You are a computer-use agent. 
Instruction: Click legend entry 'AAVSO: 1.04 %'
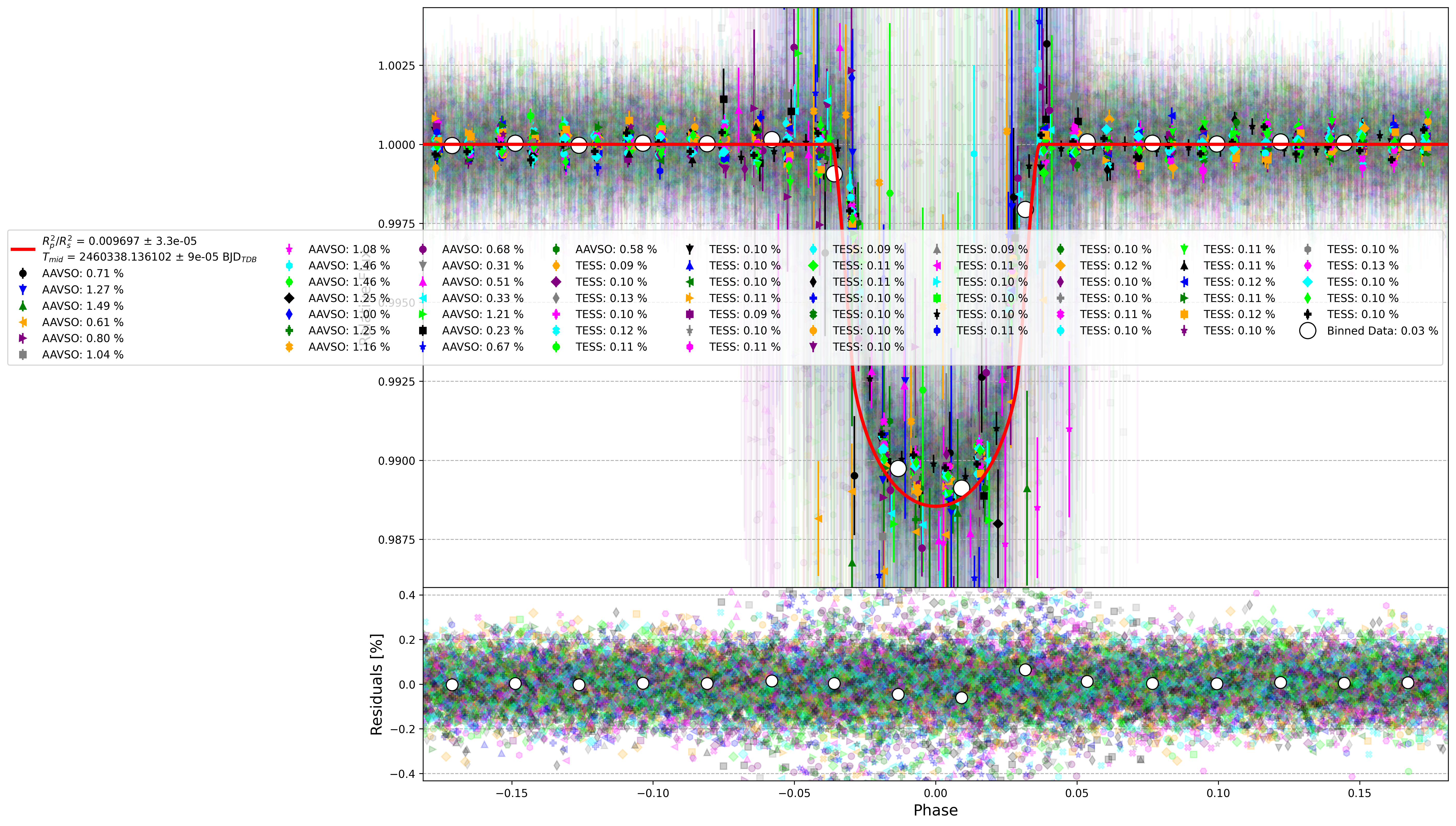point(82,355)
